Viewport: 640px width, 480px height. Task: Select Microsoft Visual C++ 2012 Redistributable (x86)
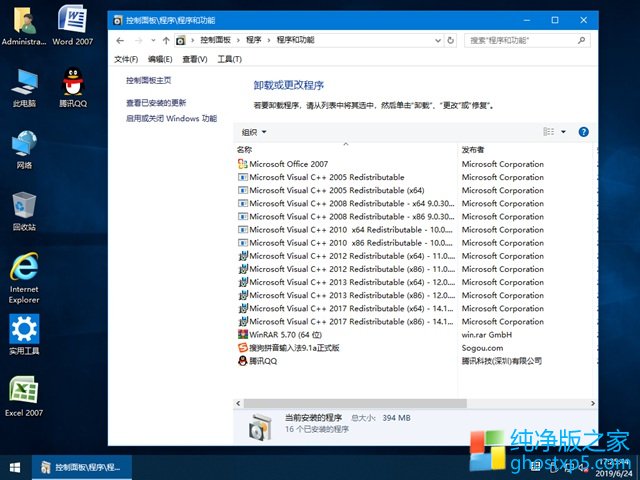pos(345,269)
